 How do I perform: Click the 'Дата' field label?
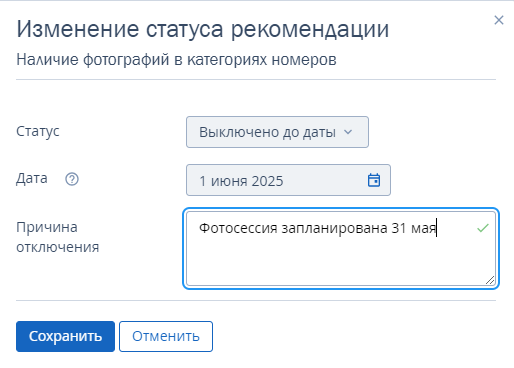coord(32,178)
